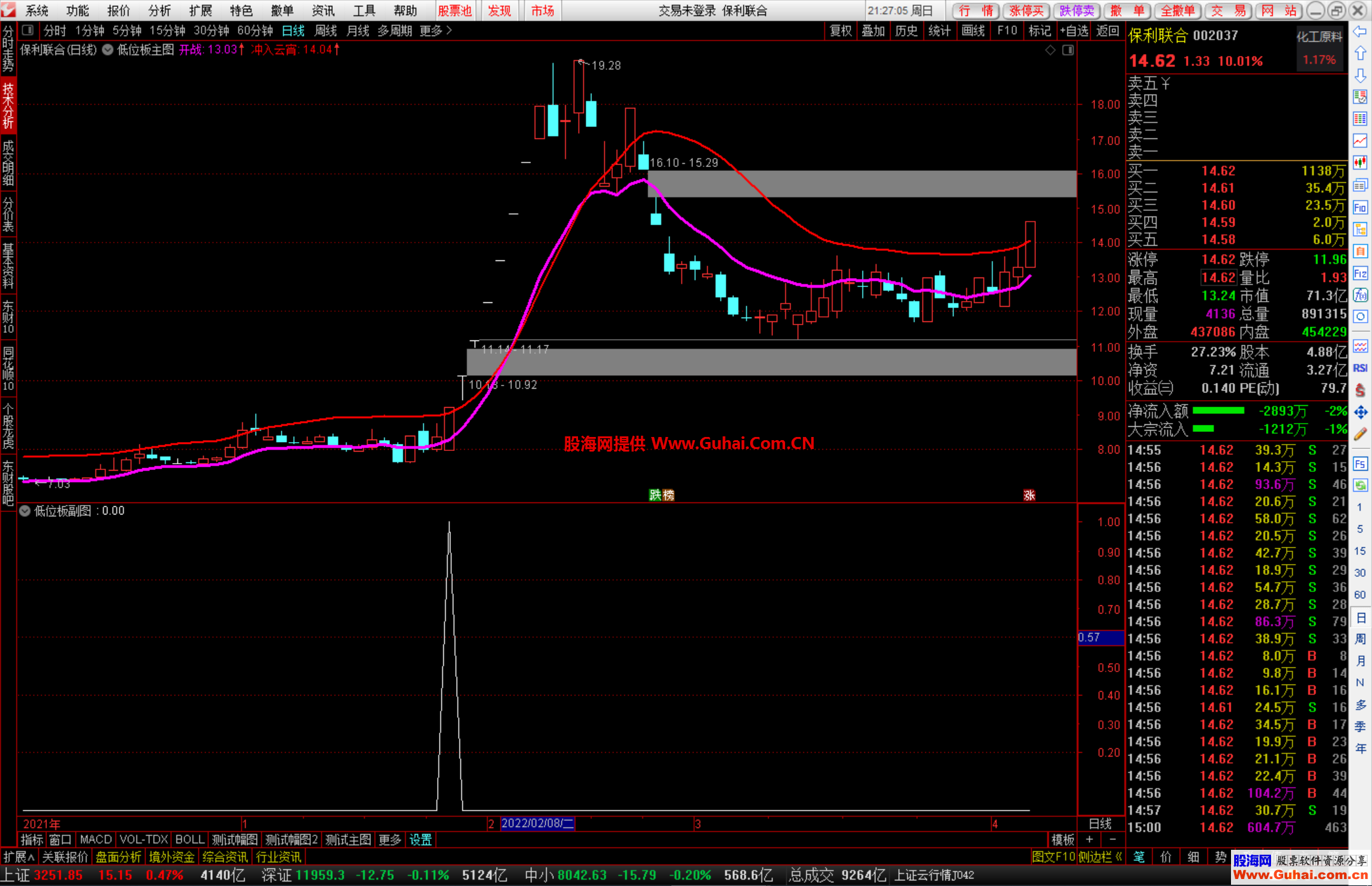Expand the 扩展 panel at bottom left

pyautogui.click(x=18, y=857)
